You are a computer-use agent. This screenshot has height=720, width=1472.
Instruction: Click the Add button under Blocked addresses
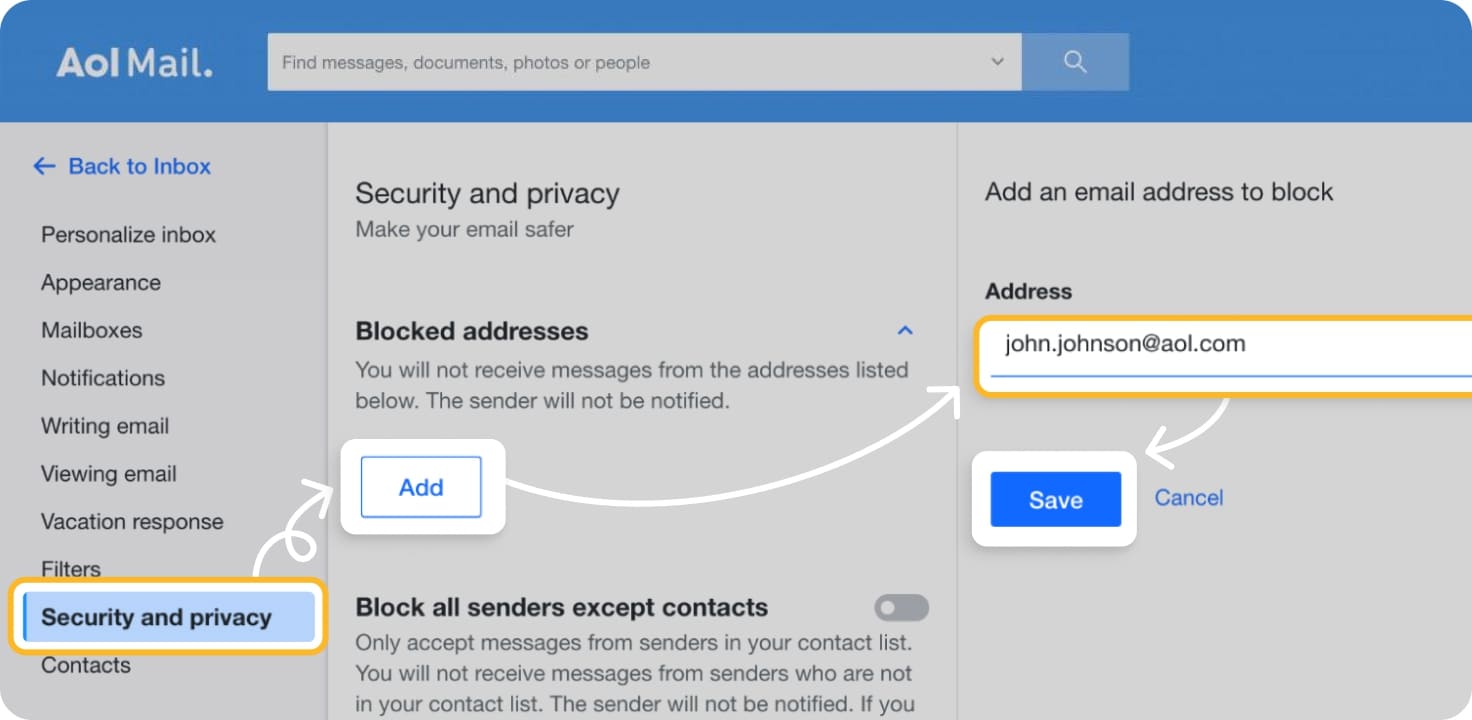click(x=421, y=487)
